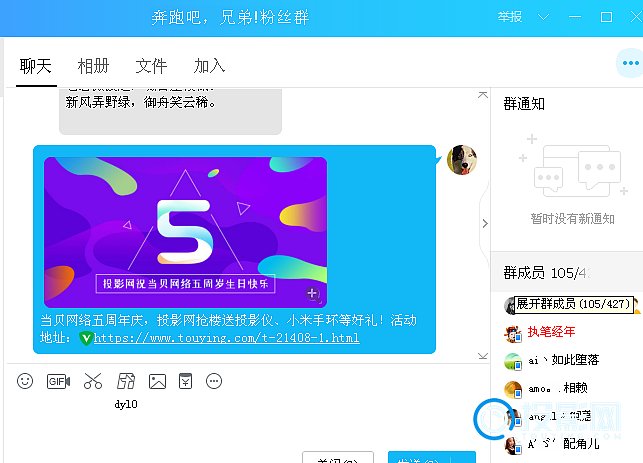Select member name 执笔经年
Image resolution: width=643 pixels, height=463 pixels.
(551, 332)
